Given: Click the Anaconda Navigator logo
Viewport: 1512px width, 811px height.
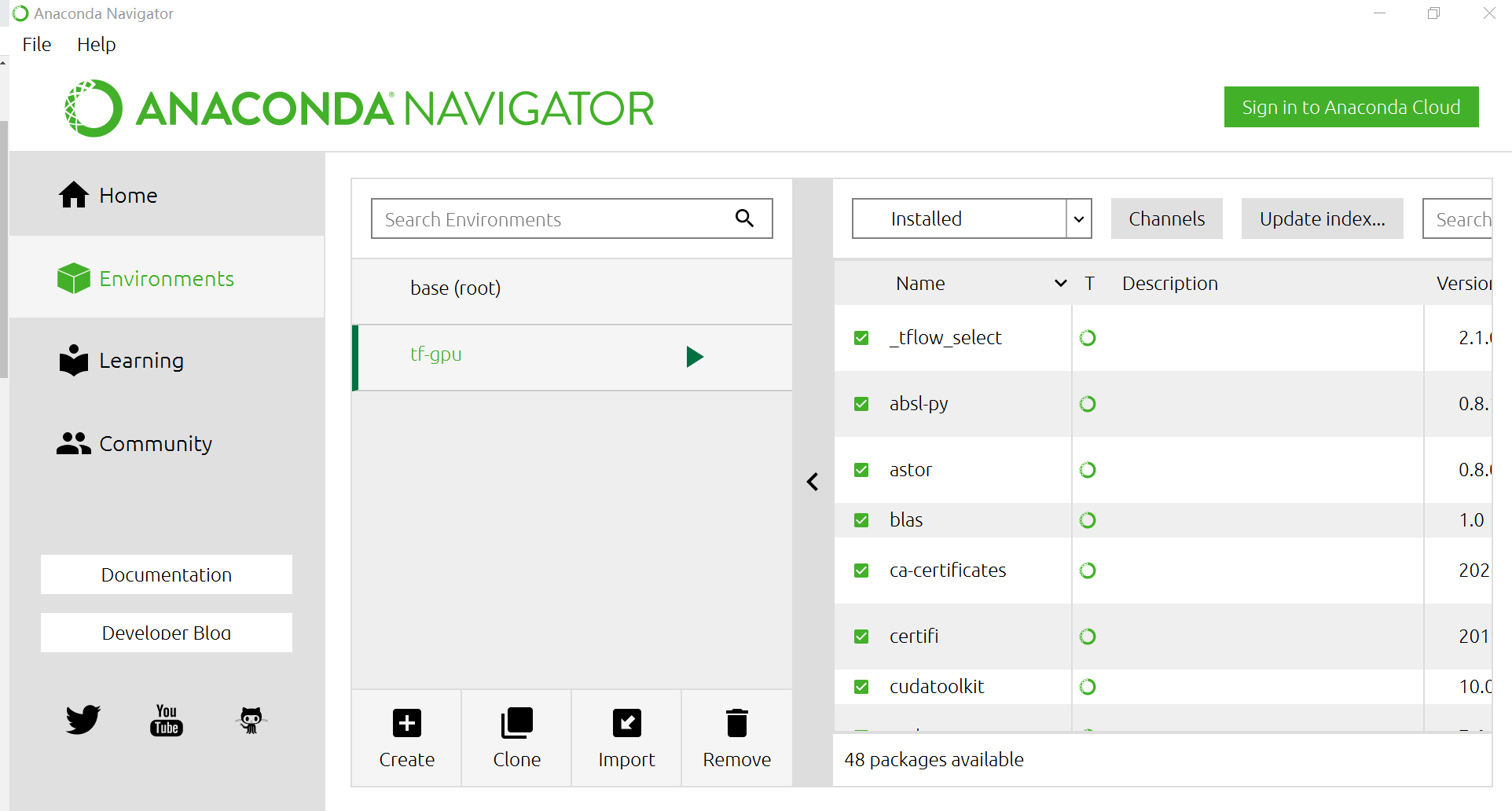Looking at the screenshot, I should pos(359,108).
